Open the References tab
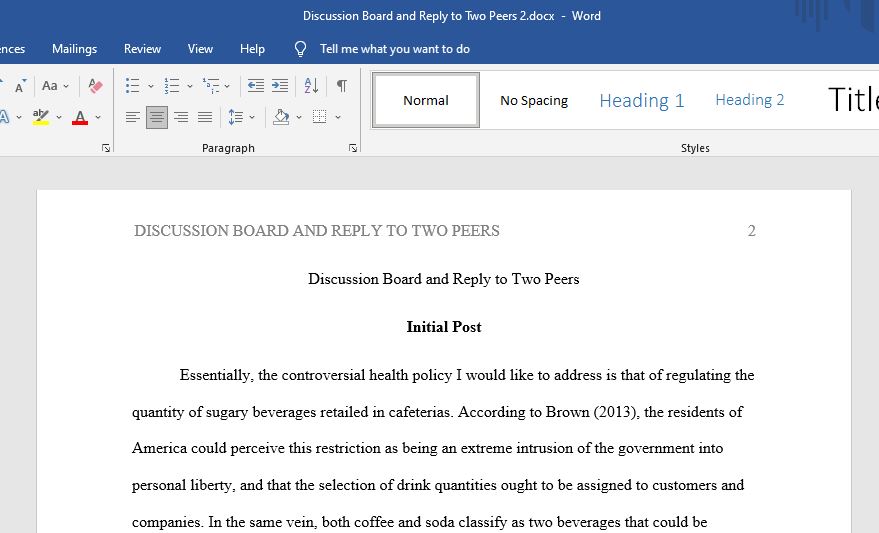The height and width of the screenshot is (533, 879). click(12, 49)
